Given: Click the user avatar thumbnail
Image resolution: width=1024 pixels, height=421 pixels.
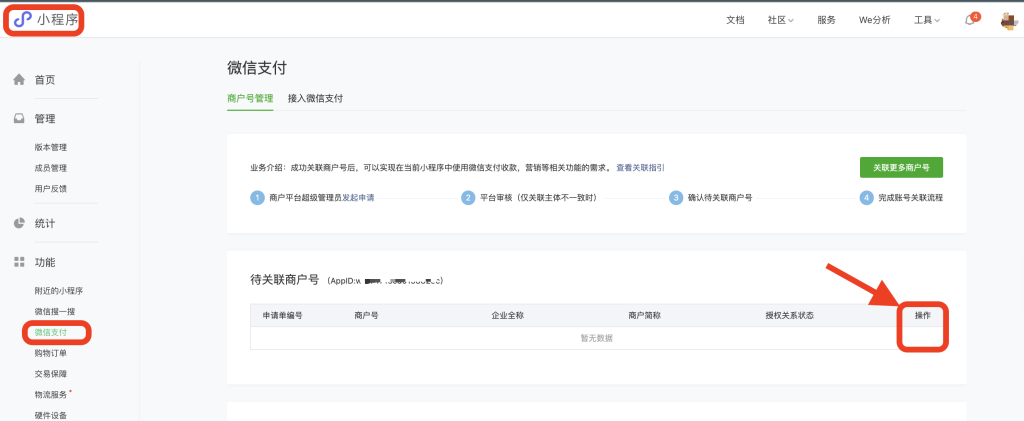Looking at the screenshot, I should (x=1008, y=20).
